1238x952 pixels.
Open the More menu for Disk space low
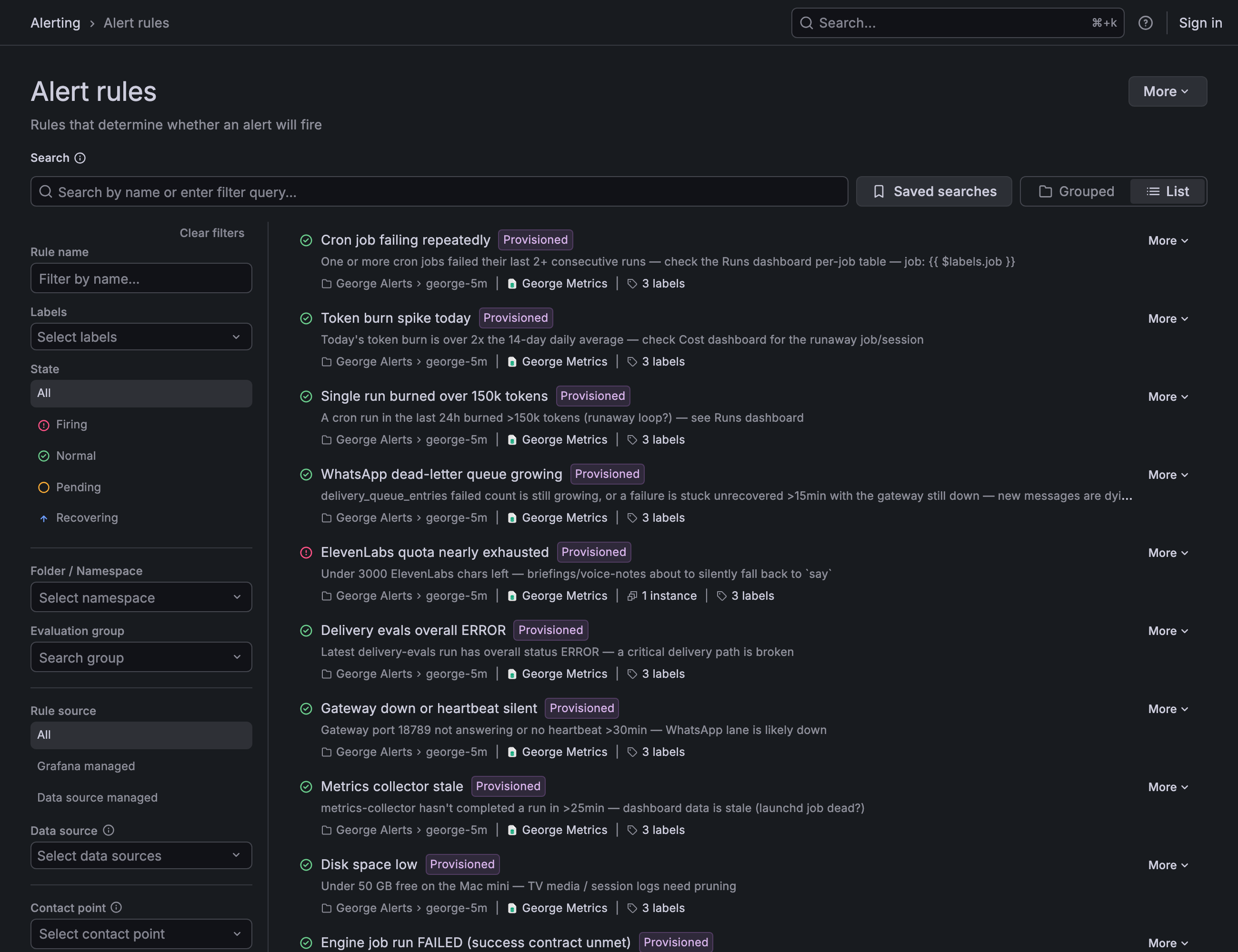click(x=1168, y=865)
